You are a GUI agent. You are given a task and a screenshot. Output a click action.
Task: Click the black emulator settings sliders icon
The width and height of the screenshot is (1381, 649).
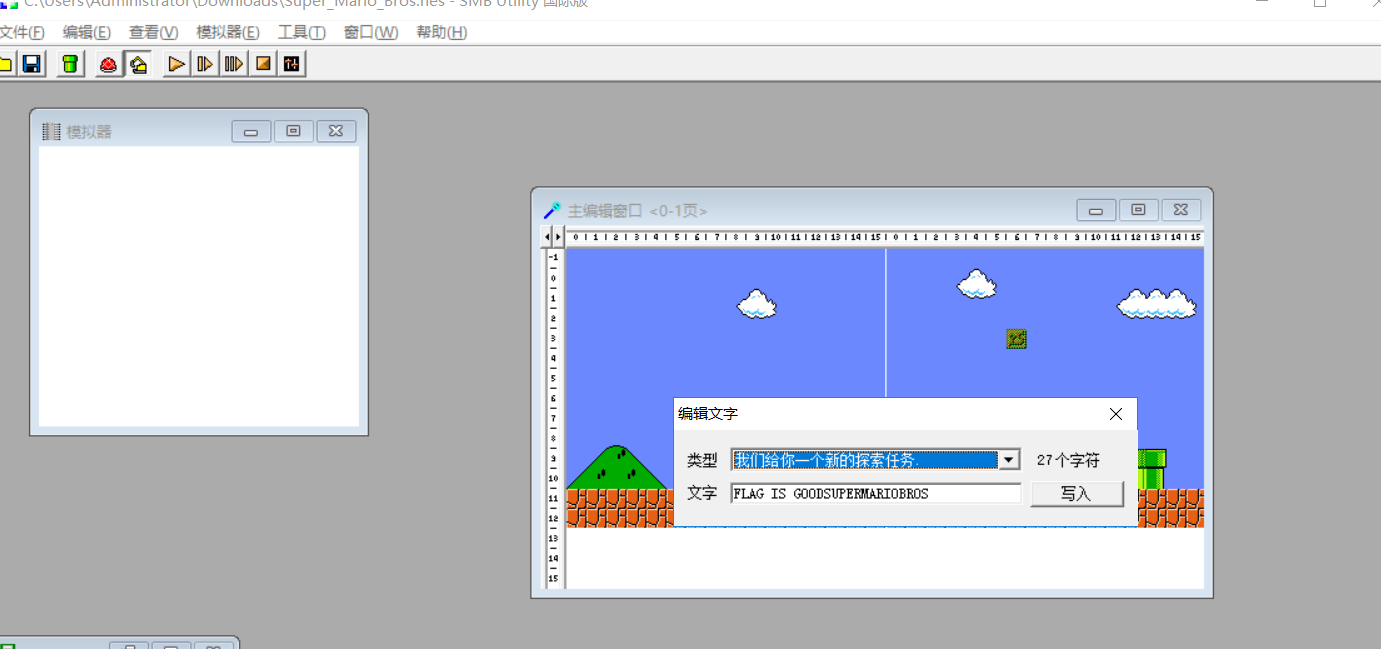(x=291, y=64)
